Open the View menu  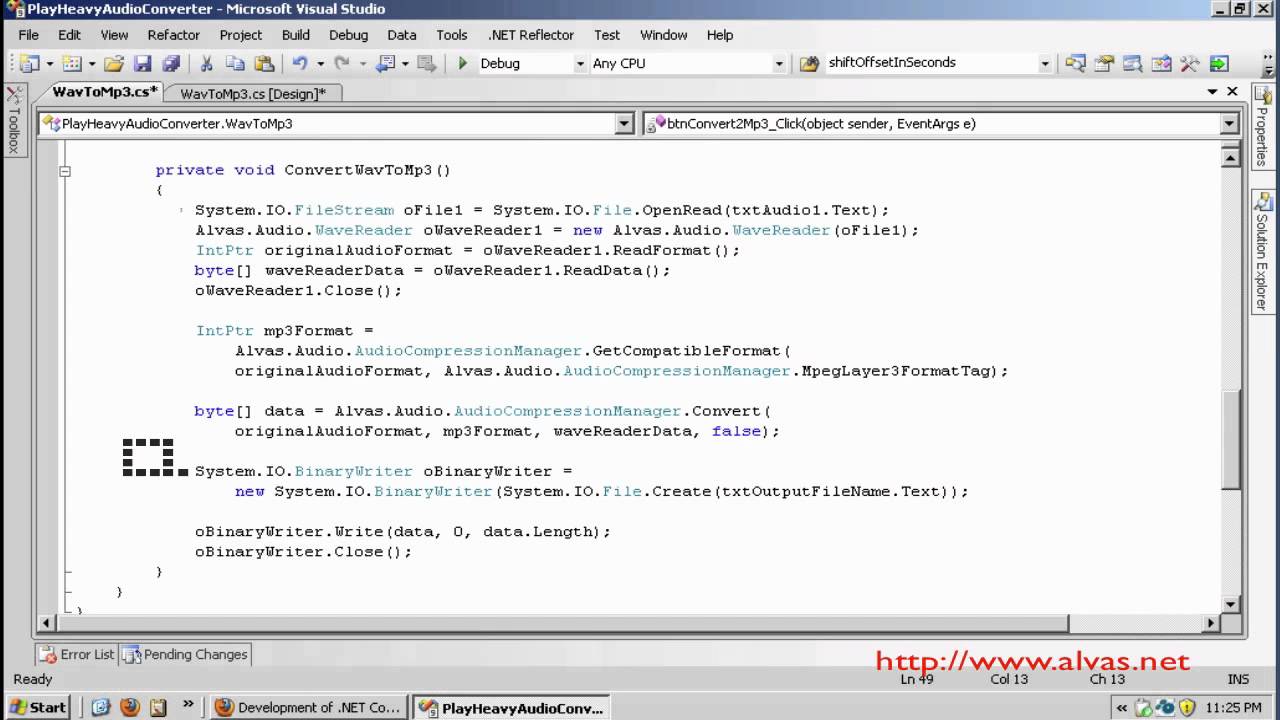(114, 35)
